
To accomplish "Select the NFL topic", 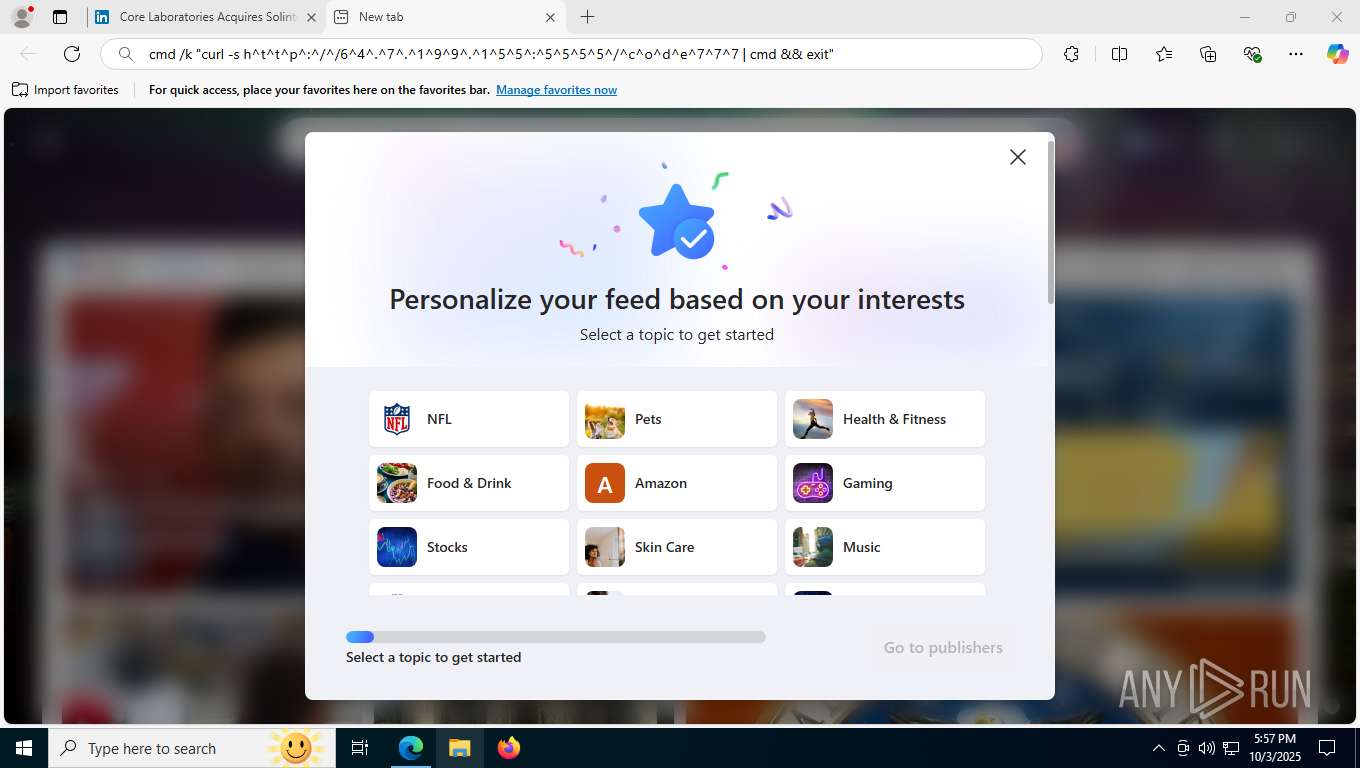I will [x=469, y=419].
